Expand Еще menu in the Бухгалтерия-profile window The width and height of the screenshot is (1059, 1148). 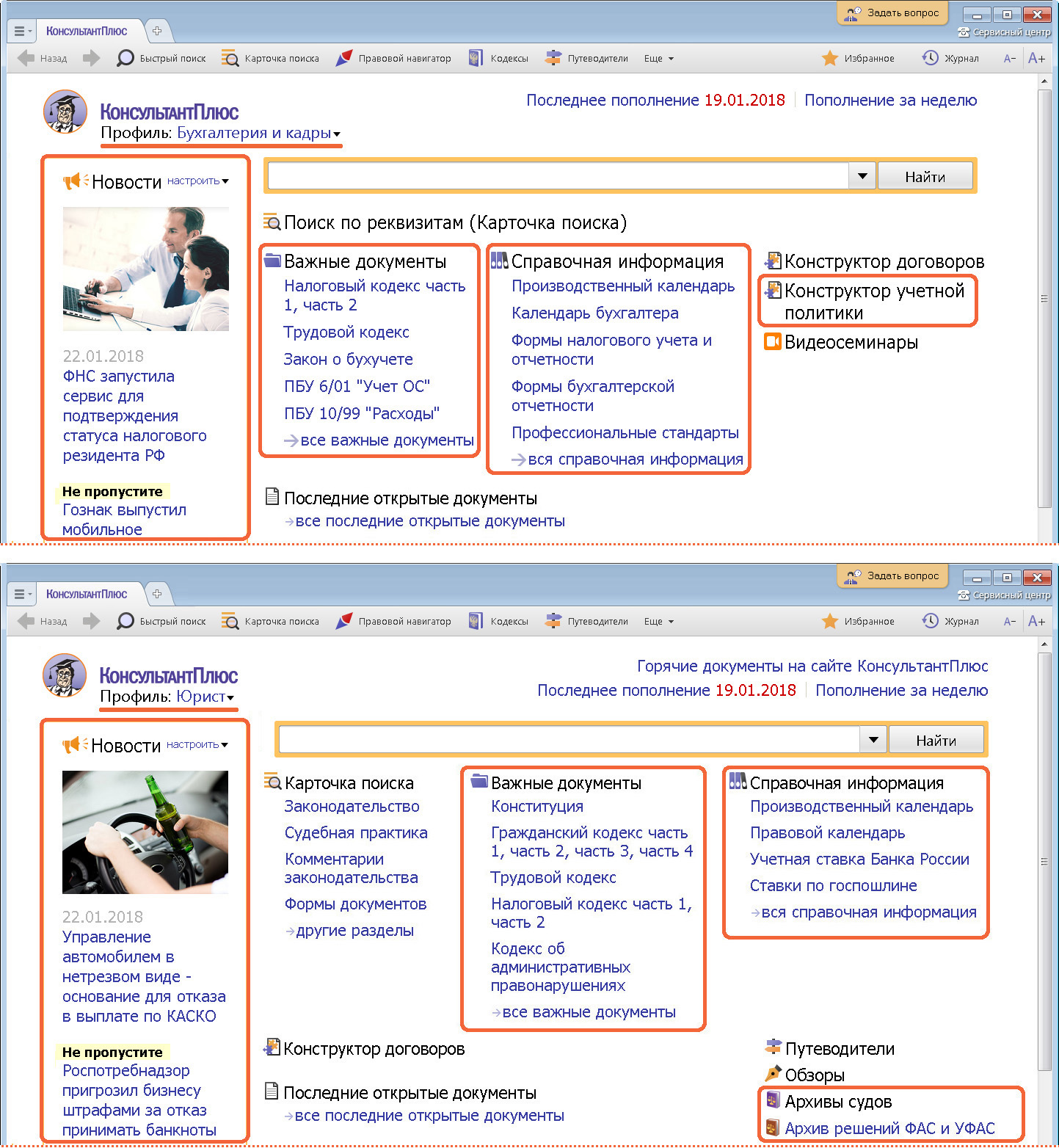click(658, 59)
